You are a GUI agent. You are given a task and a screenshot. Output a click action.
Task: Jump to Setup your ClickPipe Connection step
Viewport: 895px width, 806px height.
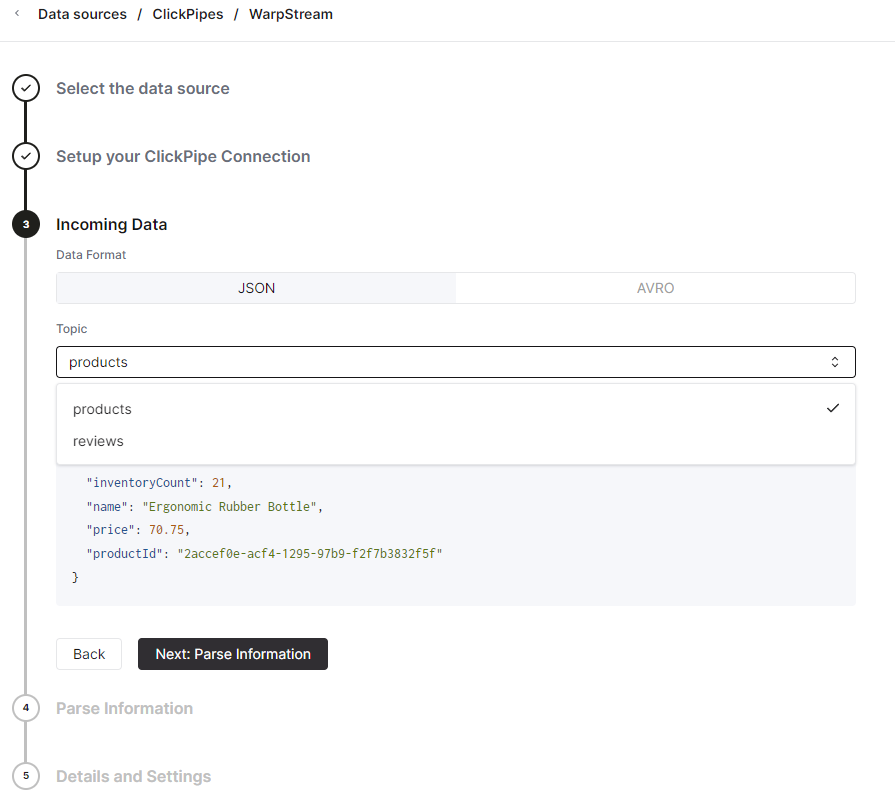tap(183, 156)
